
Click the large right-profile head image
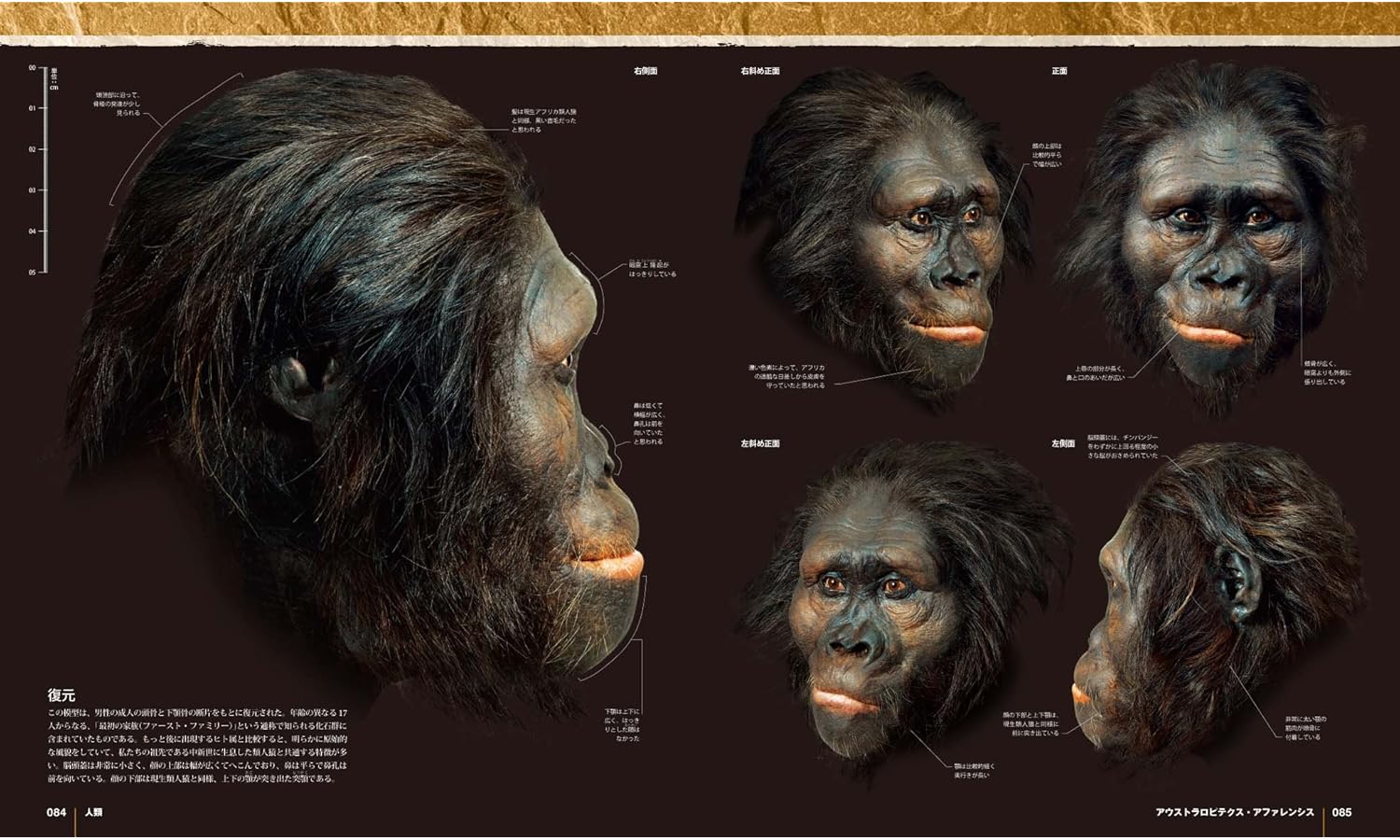[373, 392]
